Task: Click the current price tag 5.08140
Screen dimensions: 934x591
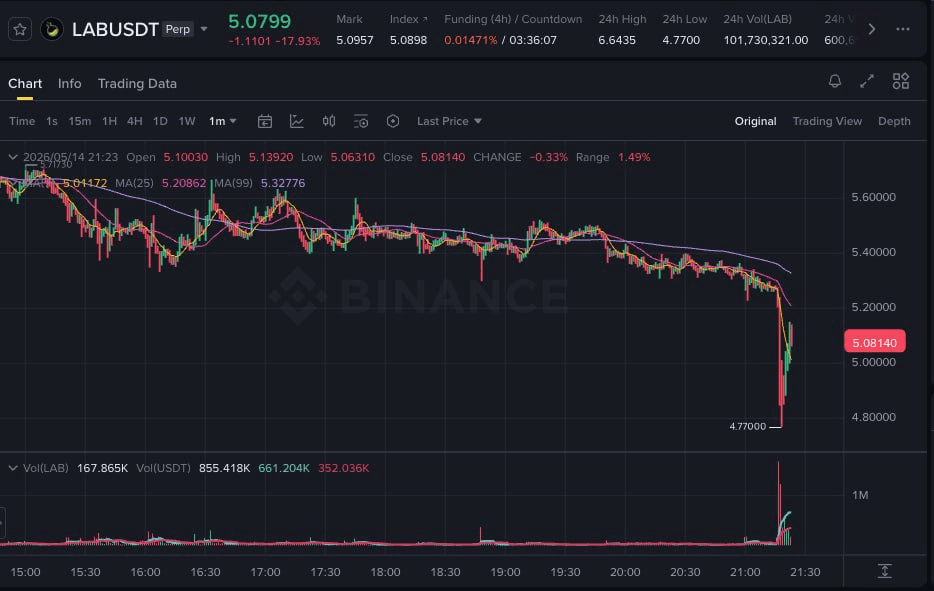Action: (x=874, y=343)
